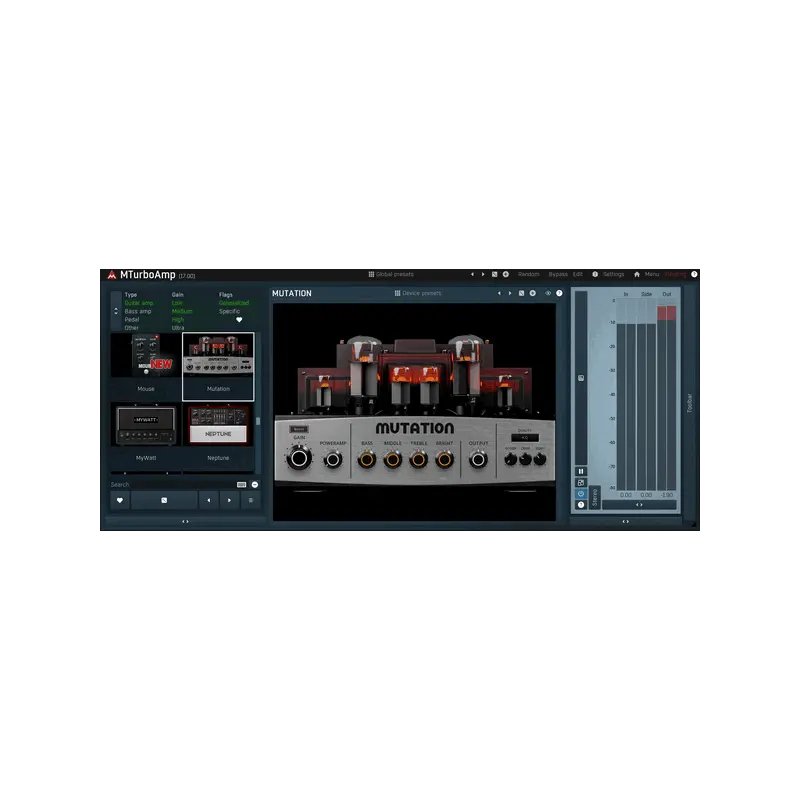Click the Bass knob
The width and height of the screenshot is (800, 800).
366,460
